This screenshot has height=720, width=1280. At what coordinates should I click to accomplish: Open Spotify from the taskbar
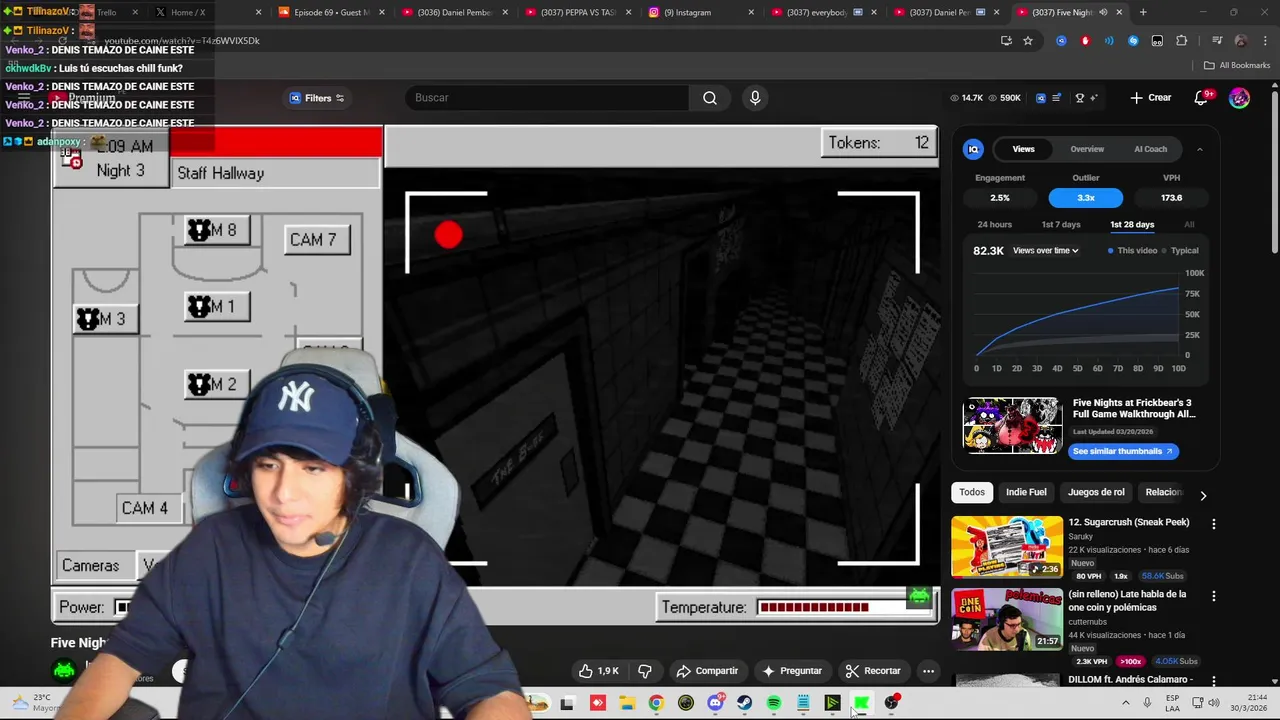click(774, 703)
